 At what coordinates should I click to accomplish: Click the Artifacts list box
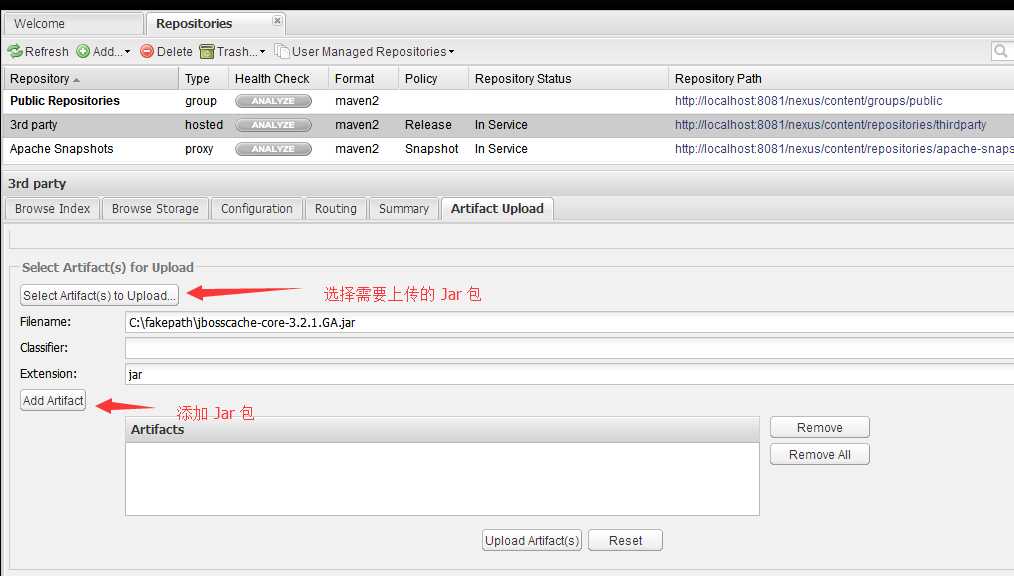point(442,479)
